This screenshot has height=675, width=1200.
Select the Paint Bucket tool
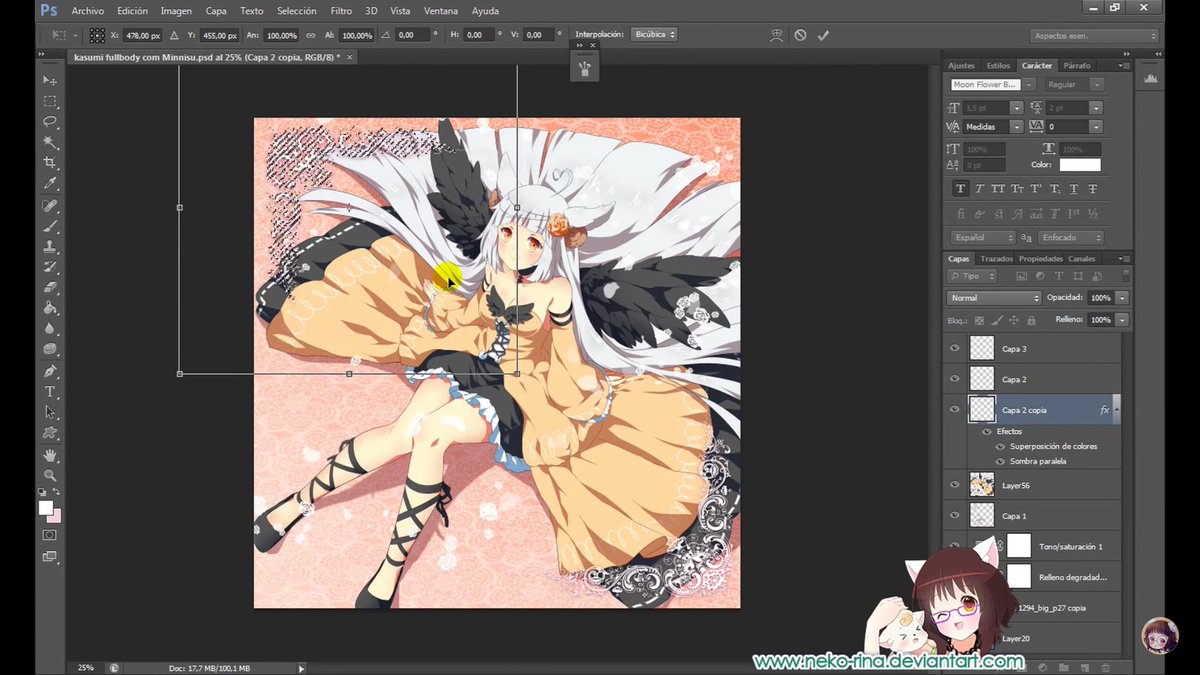coord(50,308)
